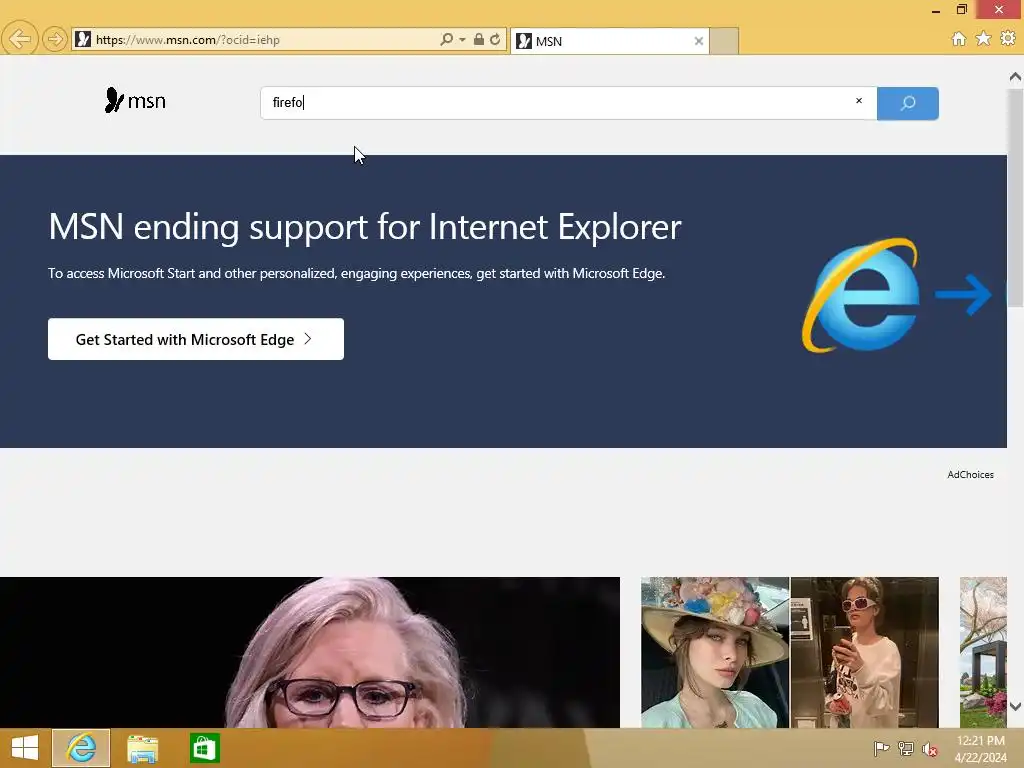The width and height of the screenshot is (1024, 768).
Task: Click Get Started with Microsoft Edge button
Action: coord(196,339)
